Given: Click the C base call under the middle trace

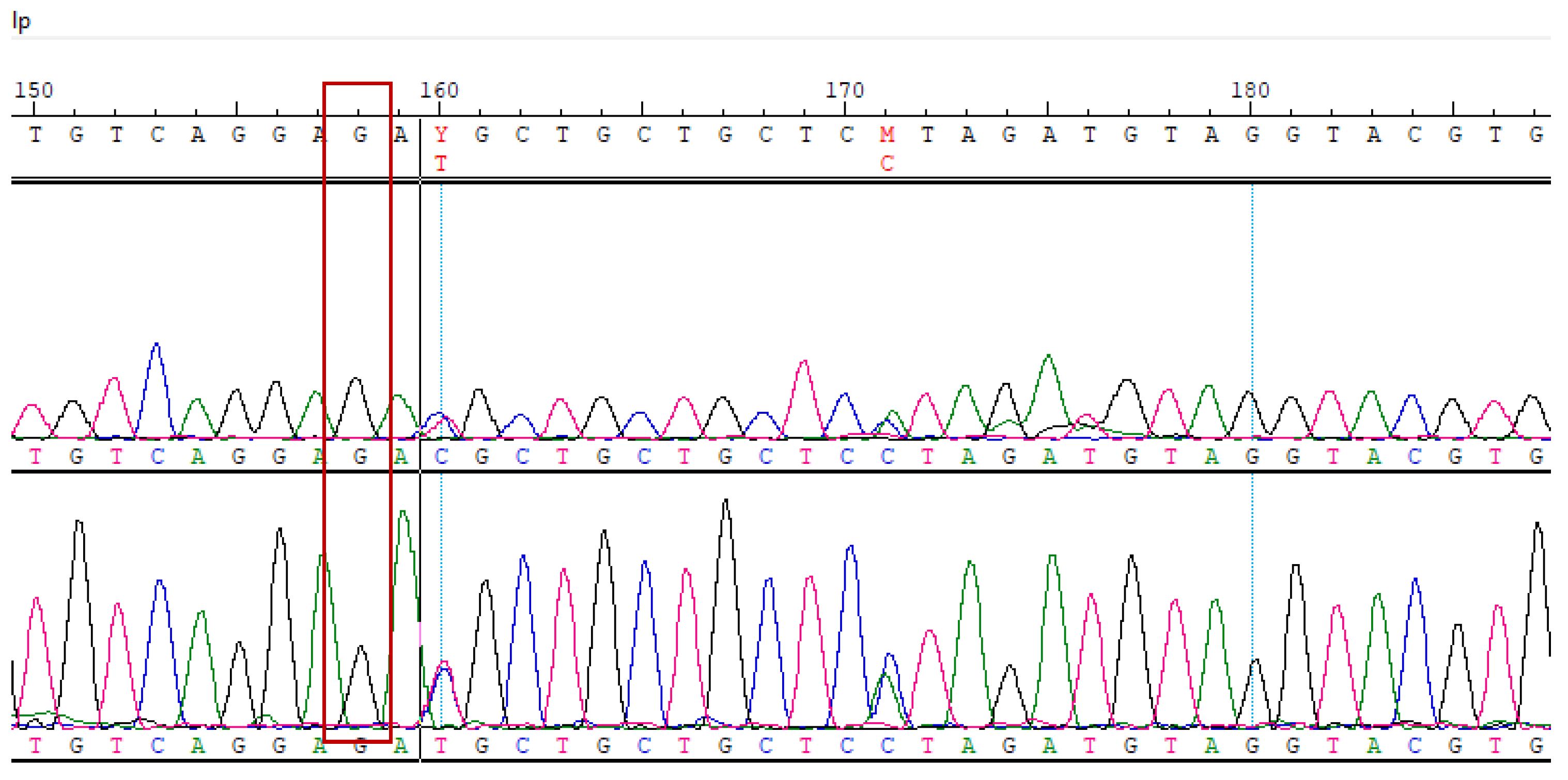Looking at the screenshot, I should click(x=441, y=458).
